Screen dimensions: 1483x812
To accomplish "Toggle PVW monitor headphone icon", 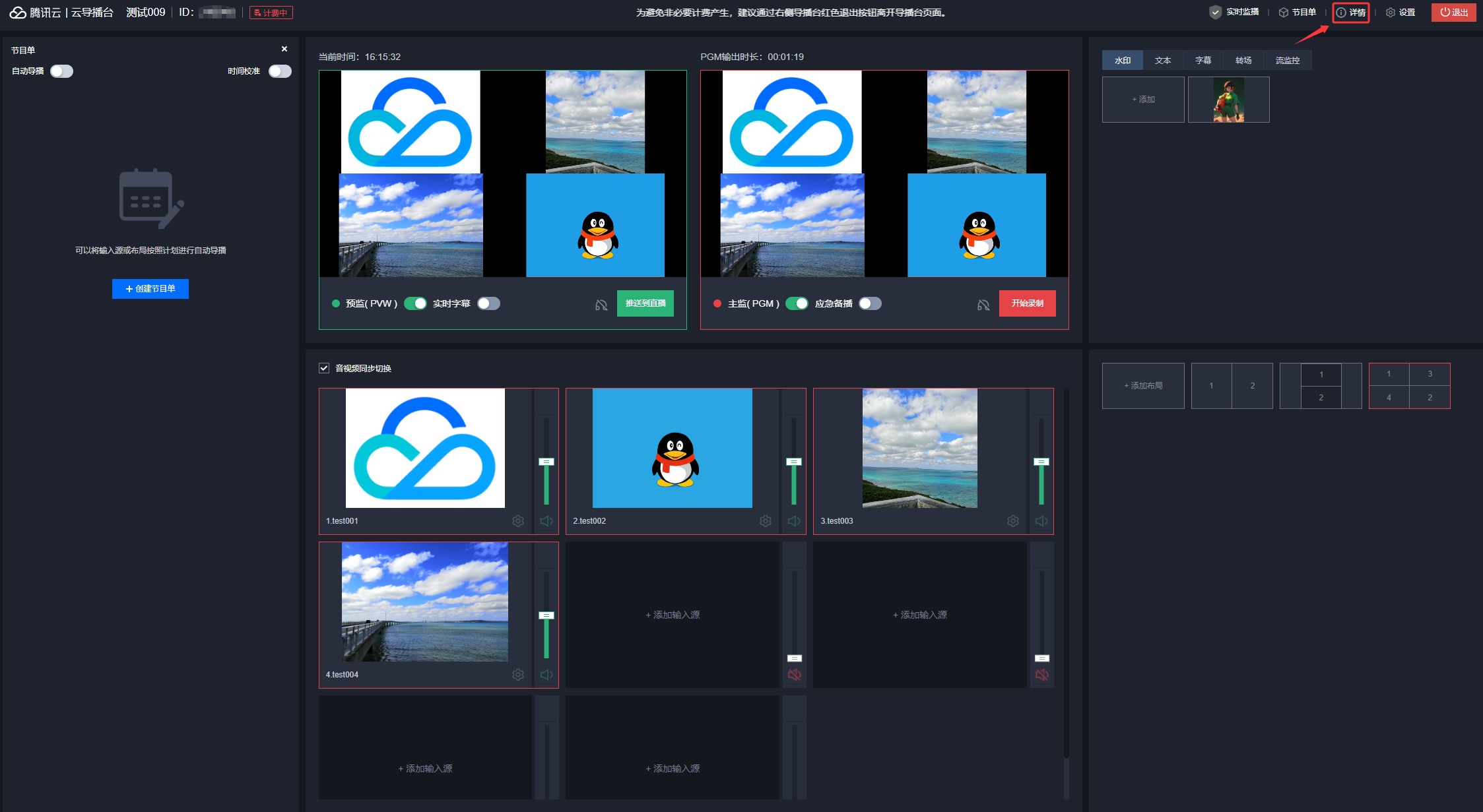I will [601, 305].
